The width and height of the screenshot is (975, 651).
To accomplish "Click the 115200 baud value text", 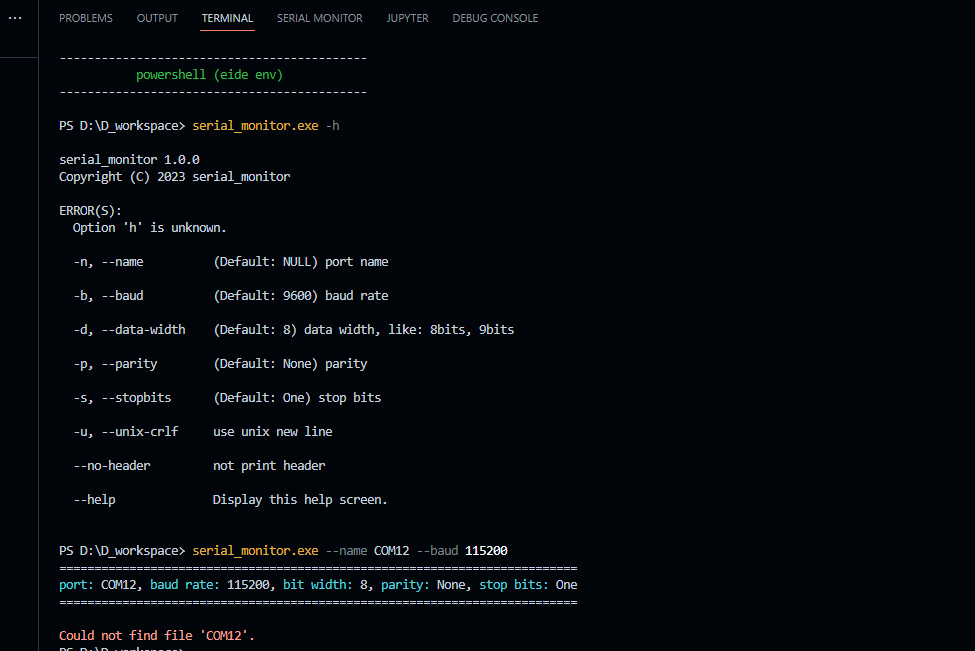I will point(486,550).
